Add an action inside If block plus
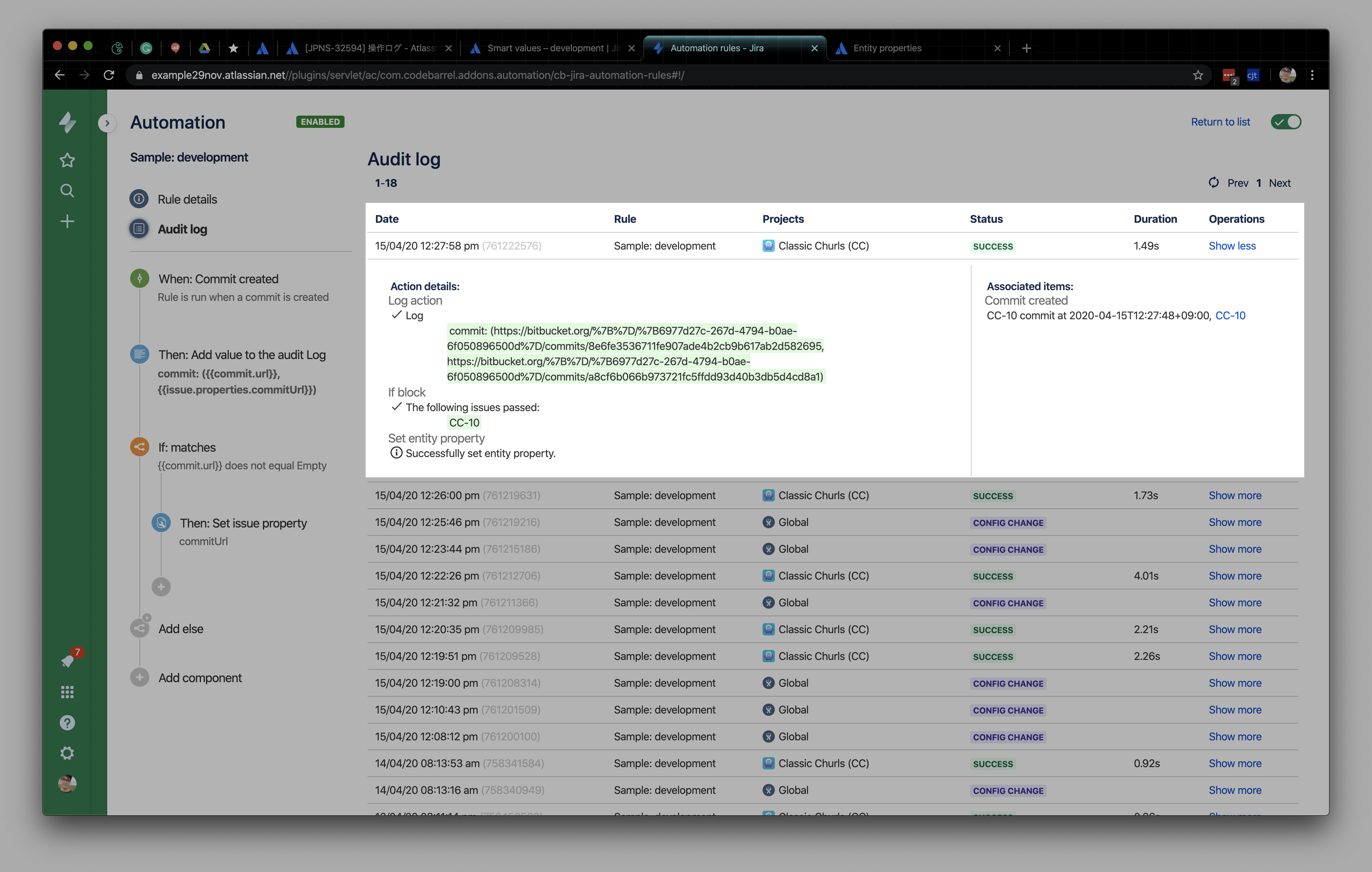Viewport: 1372px width, 872px height. tap(161, 587)
